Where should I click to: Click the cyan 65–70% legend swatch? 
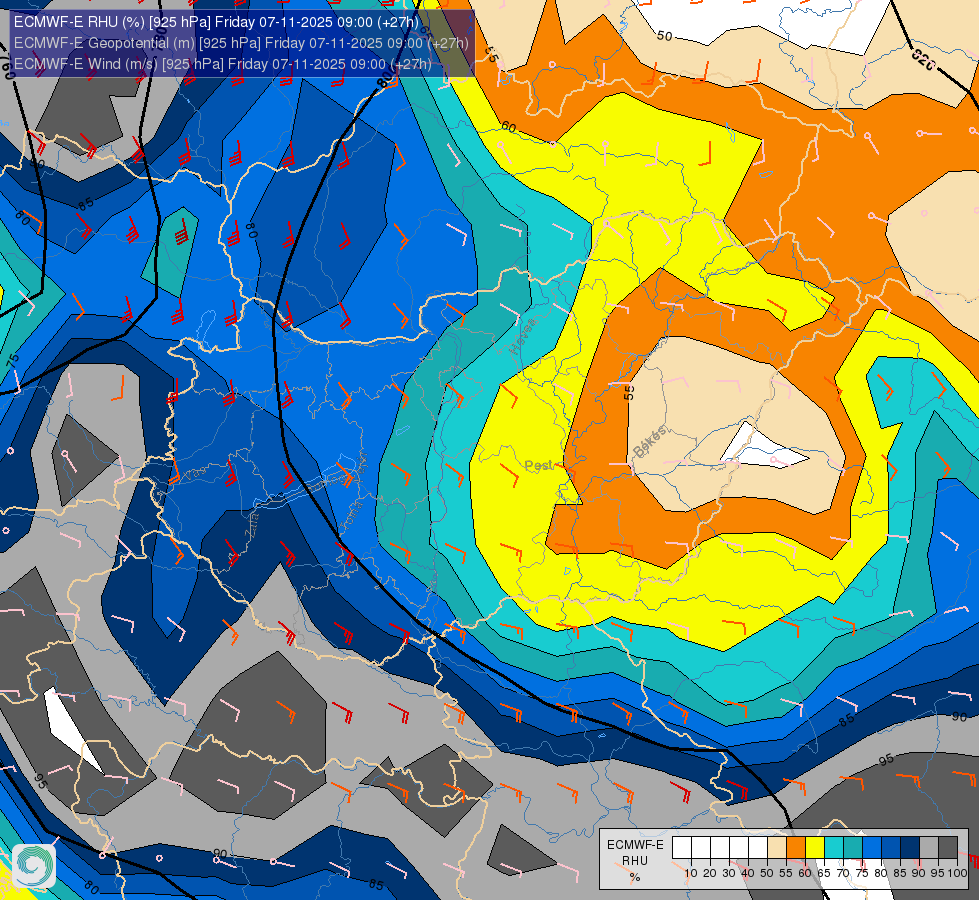[x=834, y=848]
